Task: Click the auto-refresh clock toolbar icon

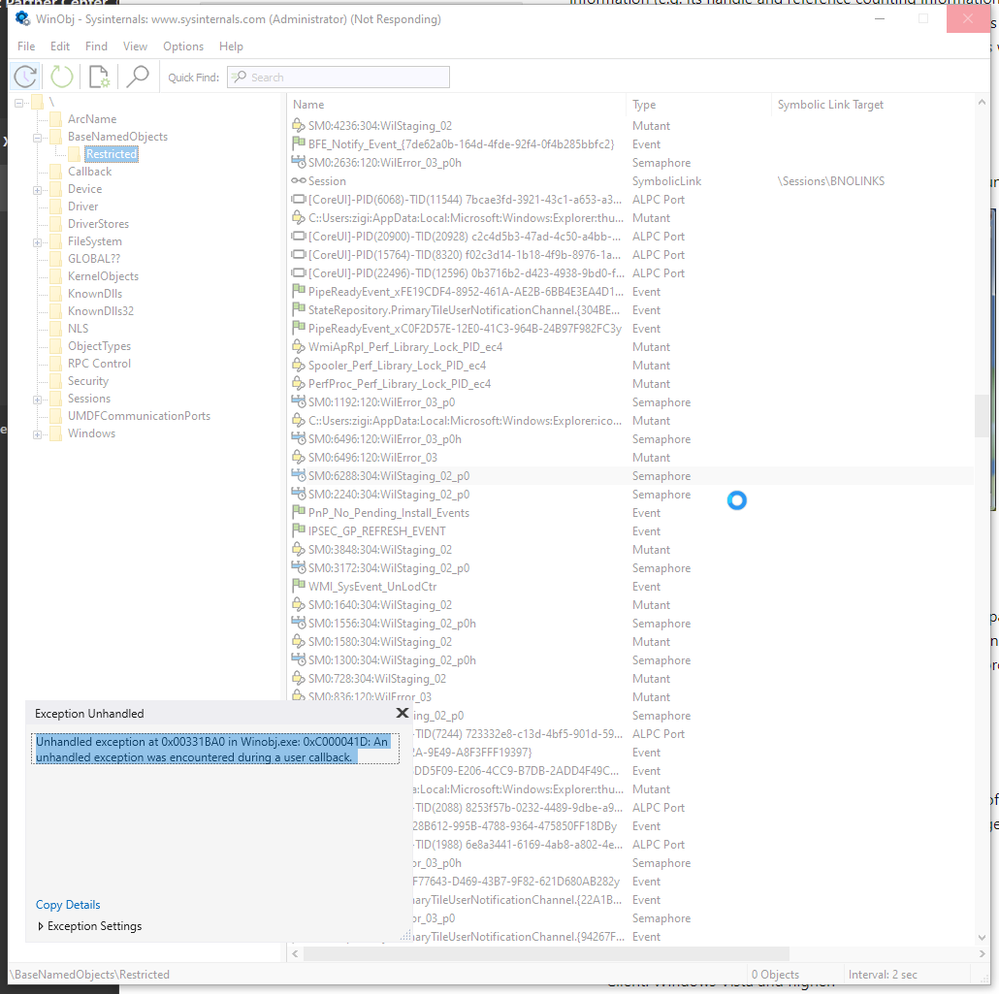Action: click(25, 77)
